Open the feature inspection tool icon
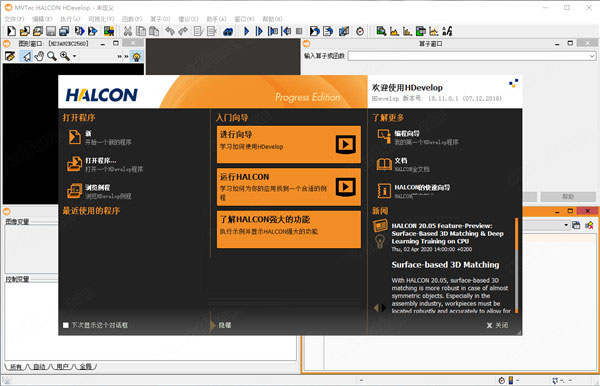The width and height of the screenshot is (600, 386). [x=421, y=31]
